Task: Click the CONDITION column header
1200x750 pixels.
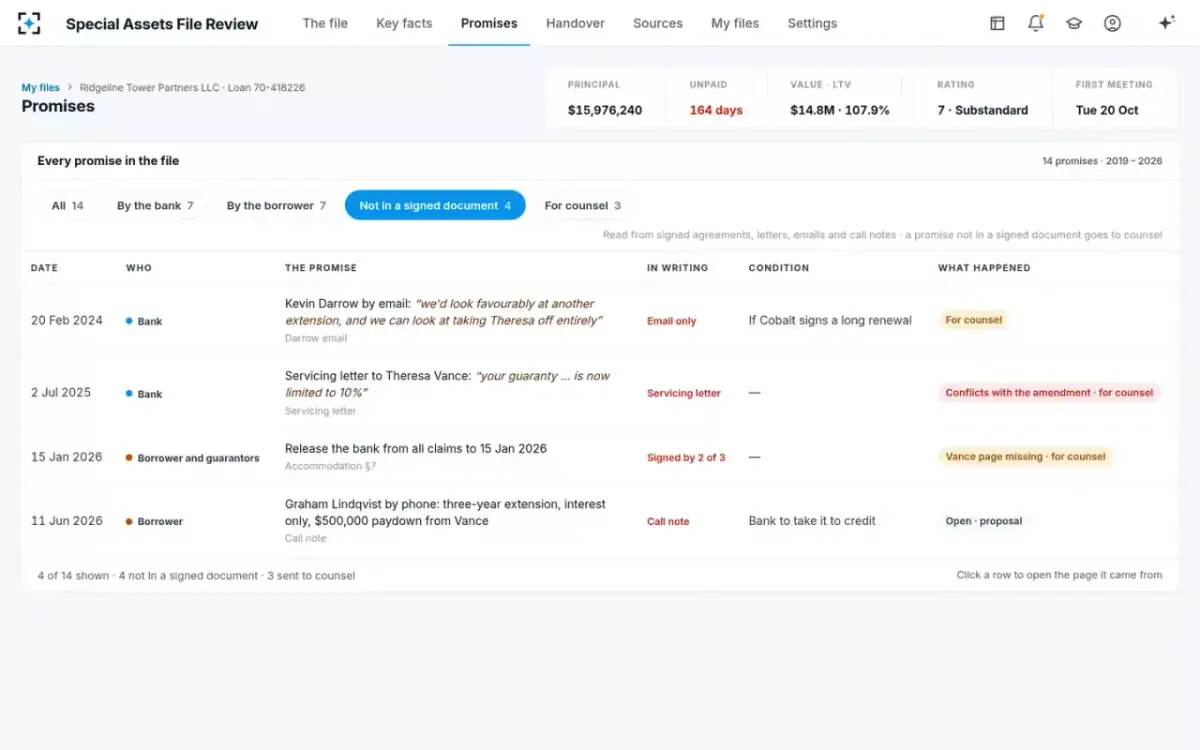Action: pos(779,268)
